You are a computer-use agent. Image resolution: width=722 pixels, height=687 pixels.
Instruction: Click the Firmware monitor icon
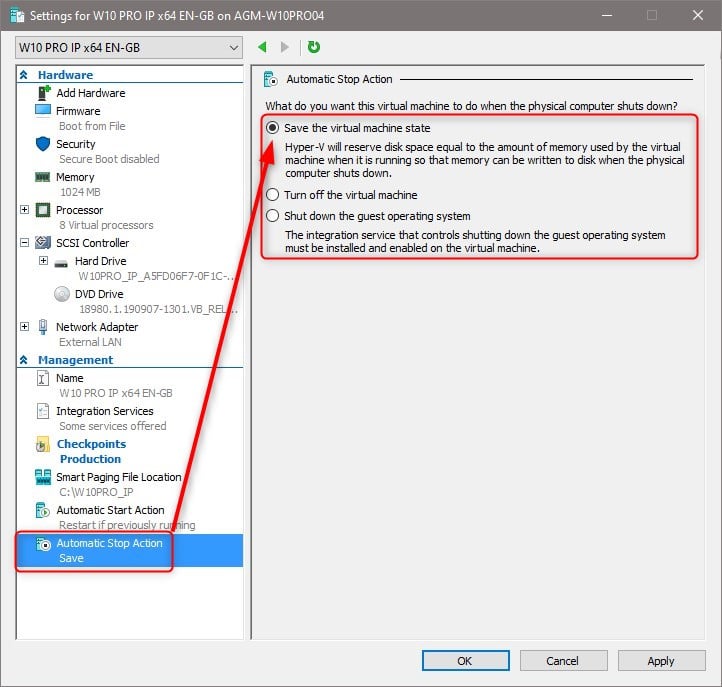coord(43,111)
